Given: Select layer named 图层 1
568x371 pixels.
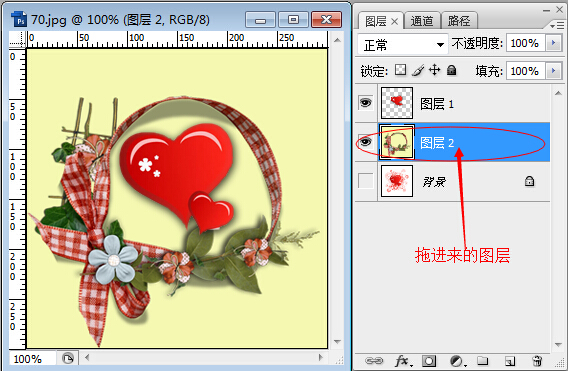Looking at the screenshot, I should pyautogui.click(x=437, y=104).
